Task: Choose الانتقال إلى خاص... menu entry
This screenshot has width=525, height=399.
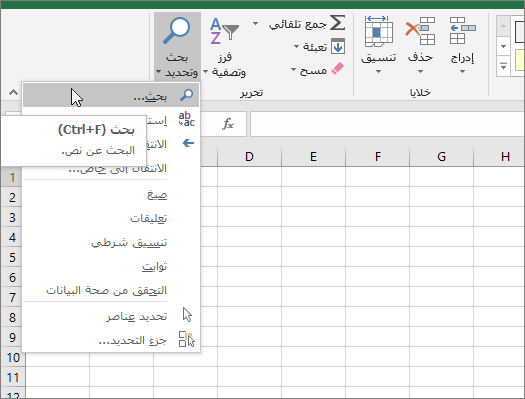Action: (111, 168)
